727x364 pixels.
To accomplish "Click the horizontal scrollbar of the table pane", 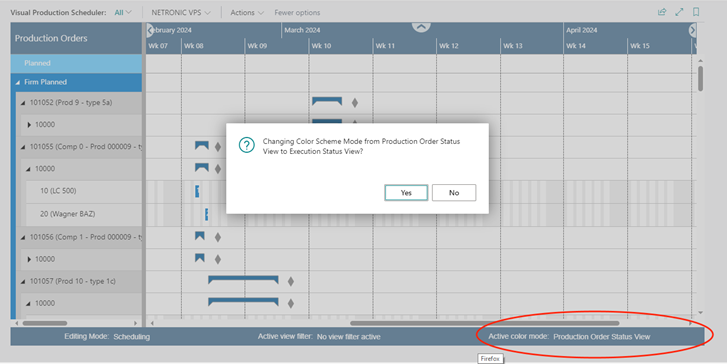I will 45,323.
